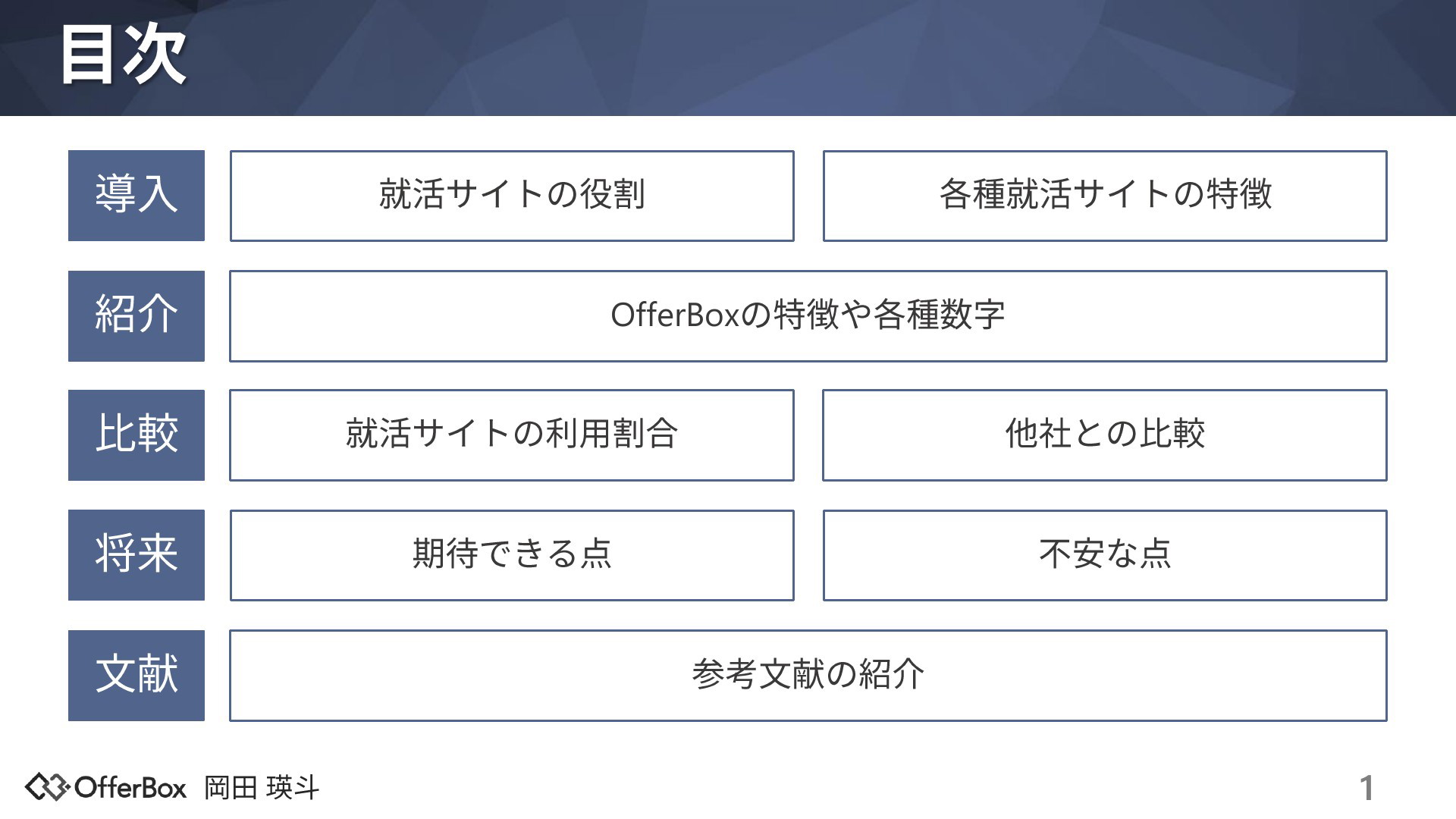Open the 期待できる点 box
Screen dimensions: 1456x819
pos(512,555)
